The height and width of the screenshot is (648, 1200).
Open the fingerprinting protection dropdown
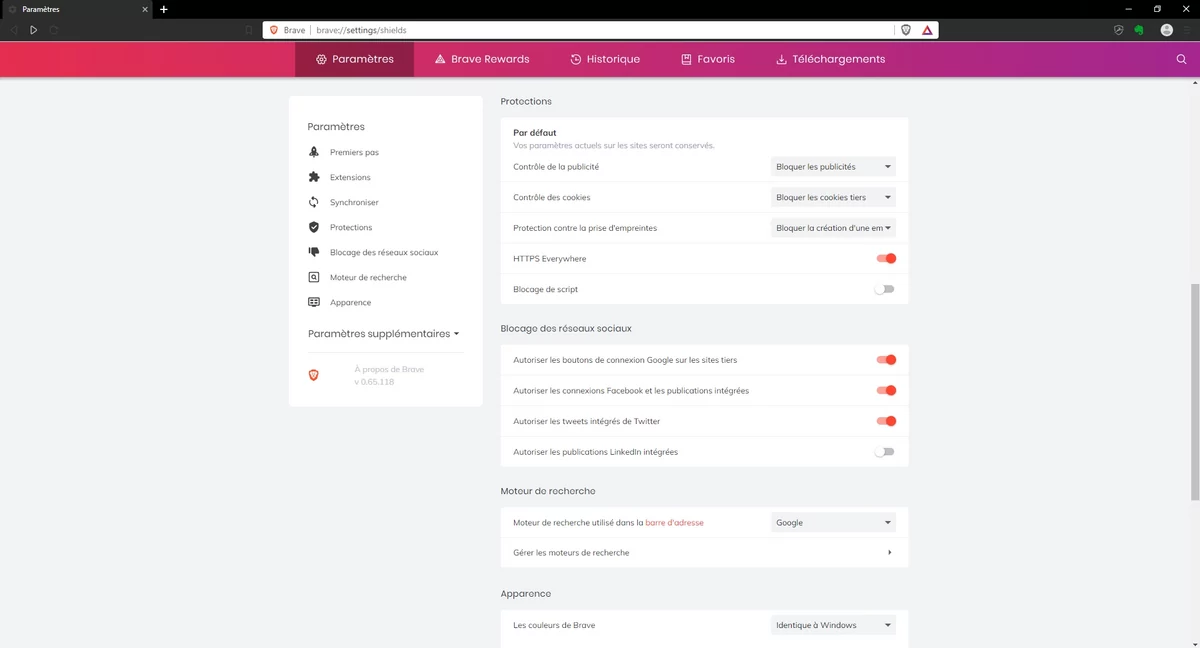pos(833,228)
